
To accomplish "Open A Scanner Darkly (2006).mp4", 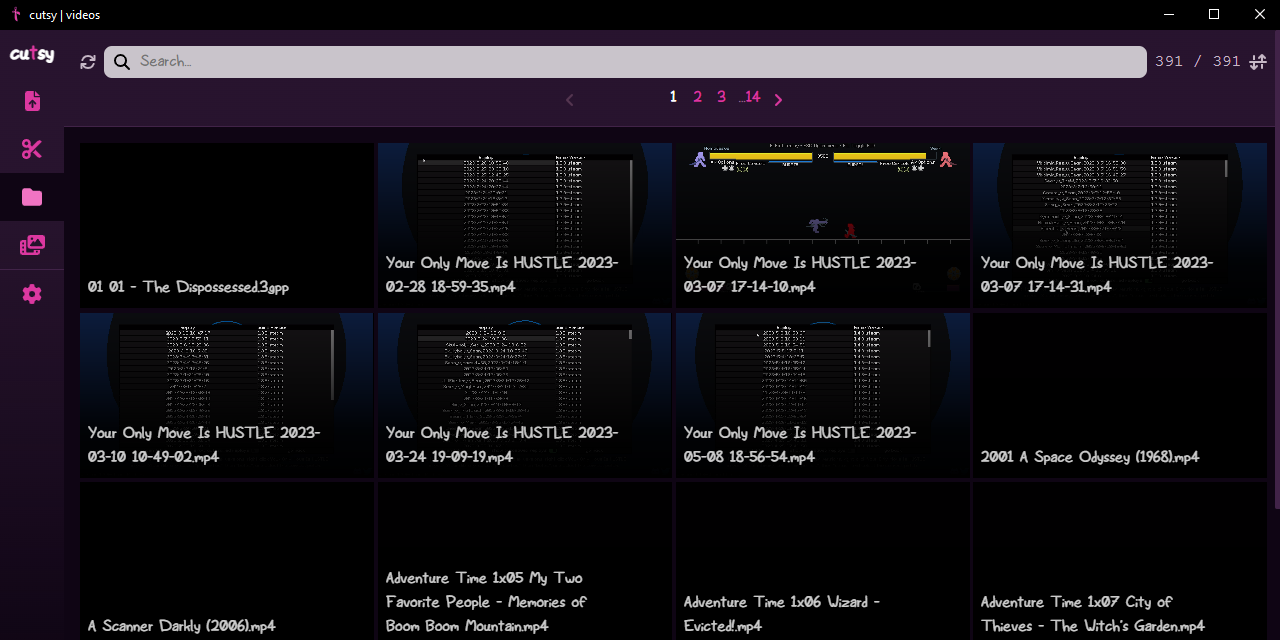I will point(227,560).
